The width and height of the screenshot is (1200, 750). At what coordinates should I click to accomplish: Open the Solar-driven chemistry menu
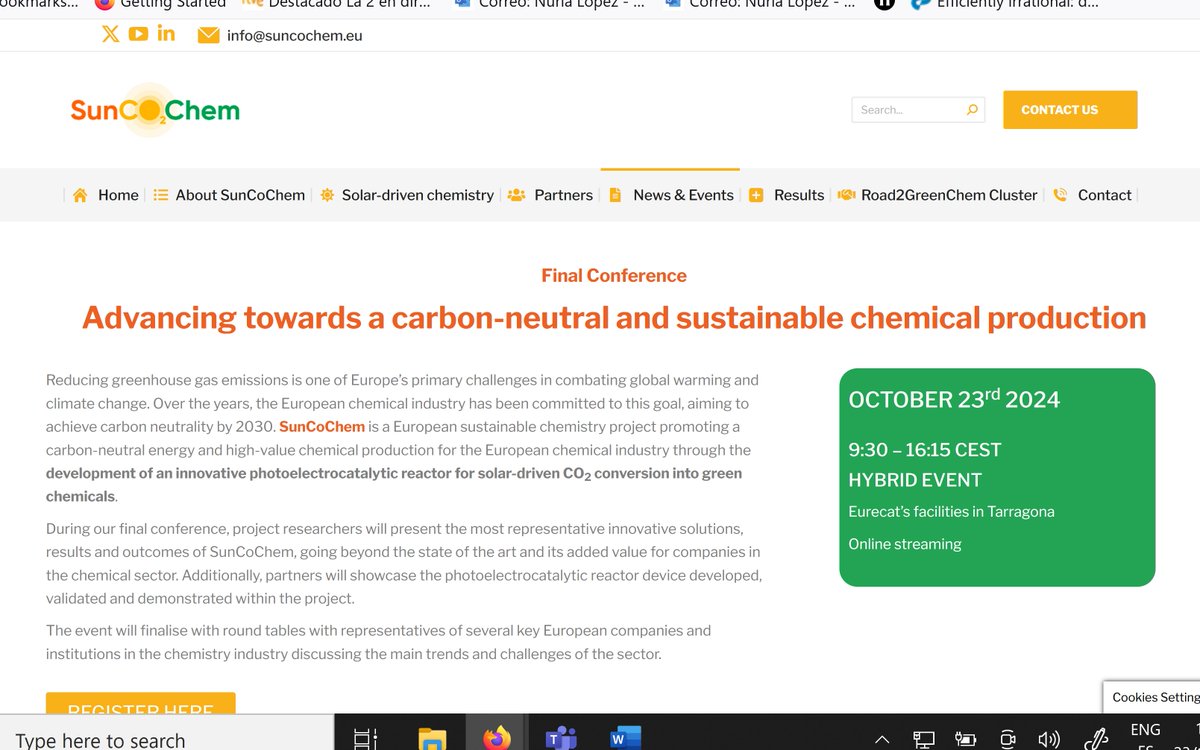click(x=418, y=195)
